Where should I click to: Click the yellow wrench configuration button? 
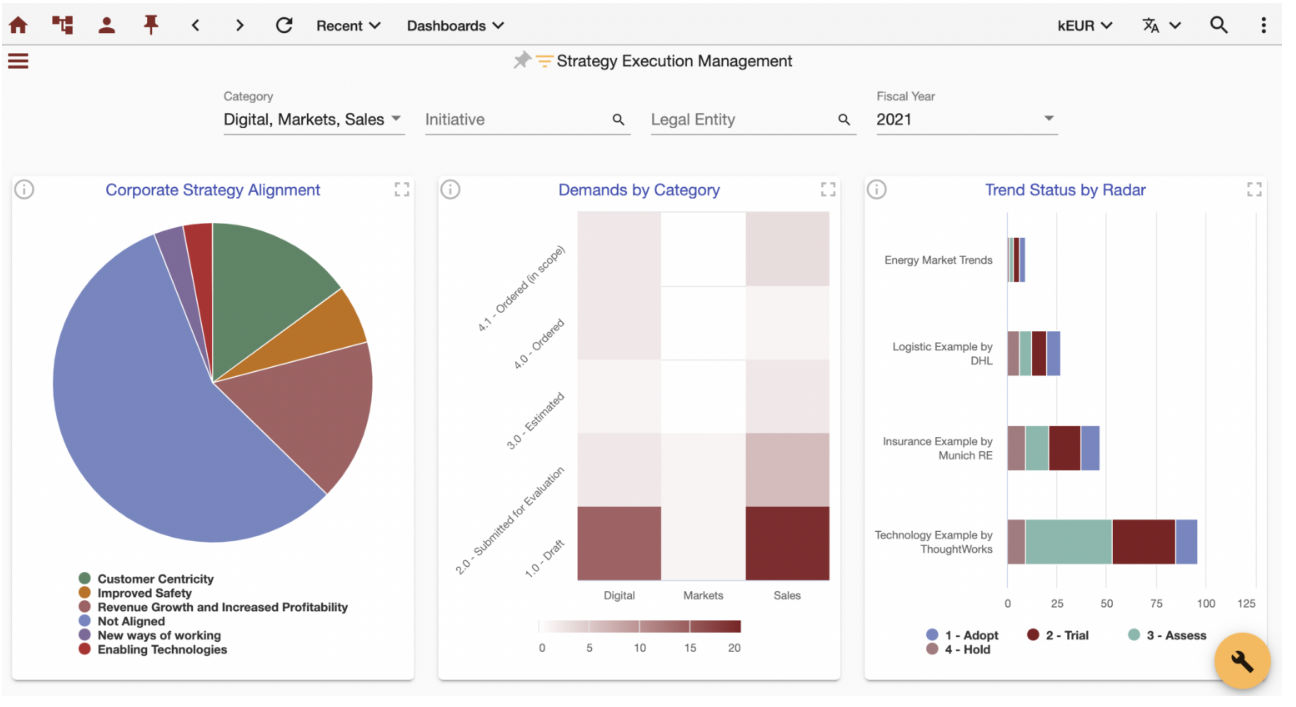point(1242,661)
